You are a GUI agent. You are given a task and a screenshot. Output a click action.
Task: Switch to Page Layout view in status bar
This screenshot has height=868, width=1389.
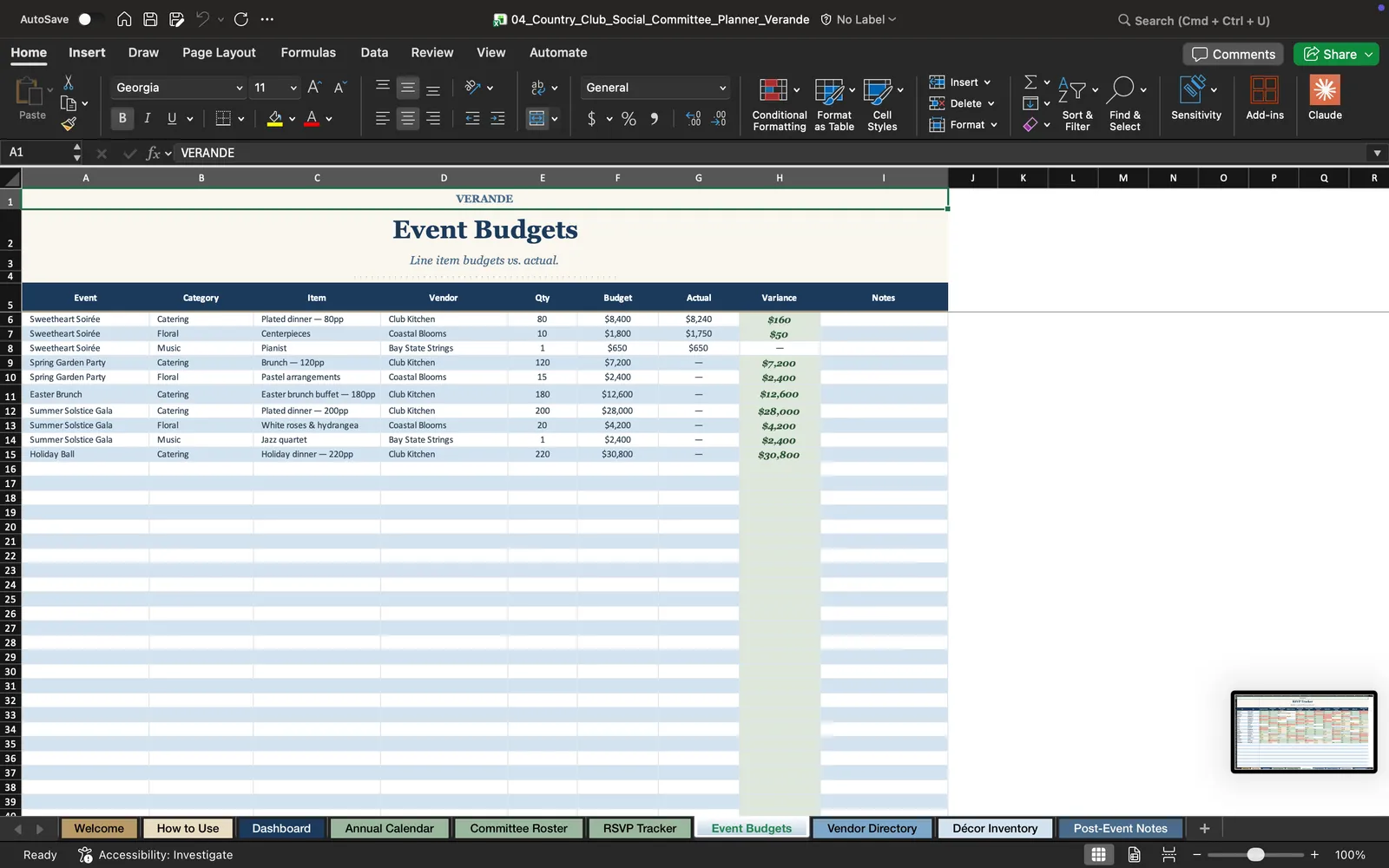pyautogui.click(x=1134, y=855)
